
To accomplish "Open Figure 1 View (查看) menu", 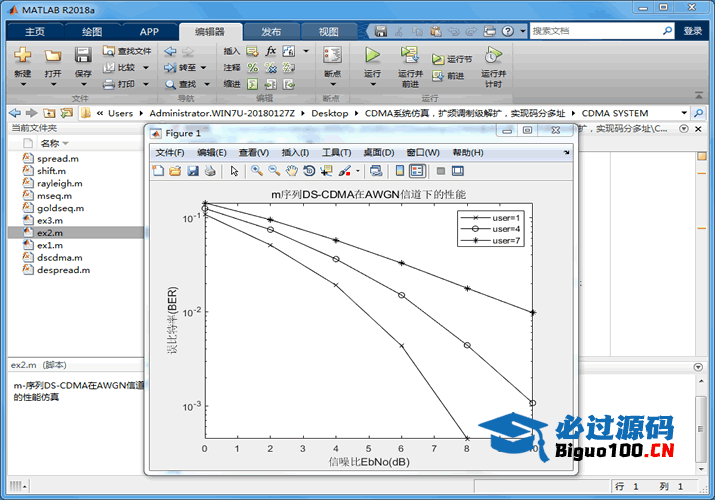I will pyautogui.click(x=254, y=153).
